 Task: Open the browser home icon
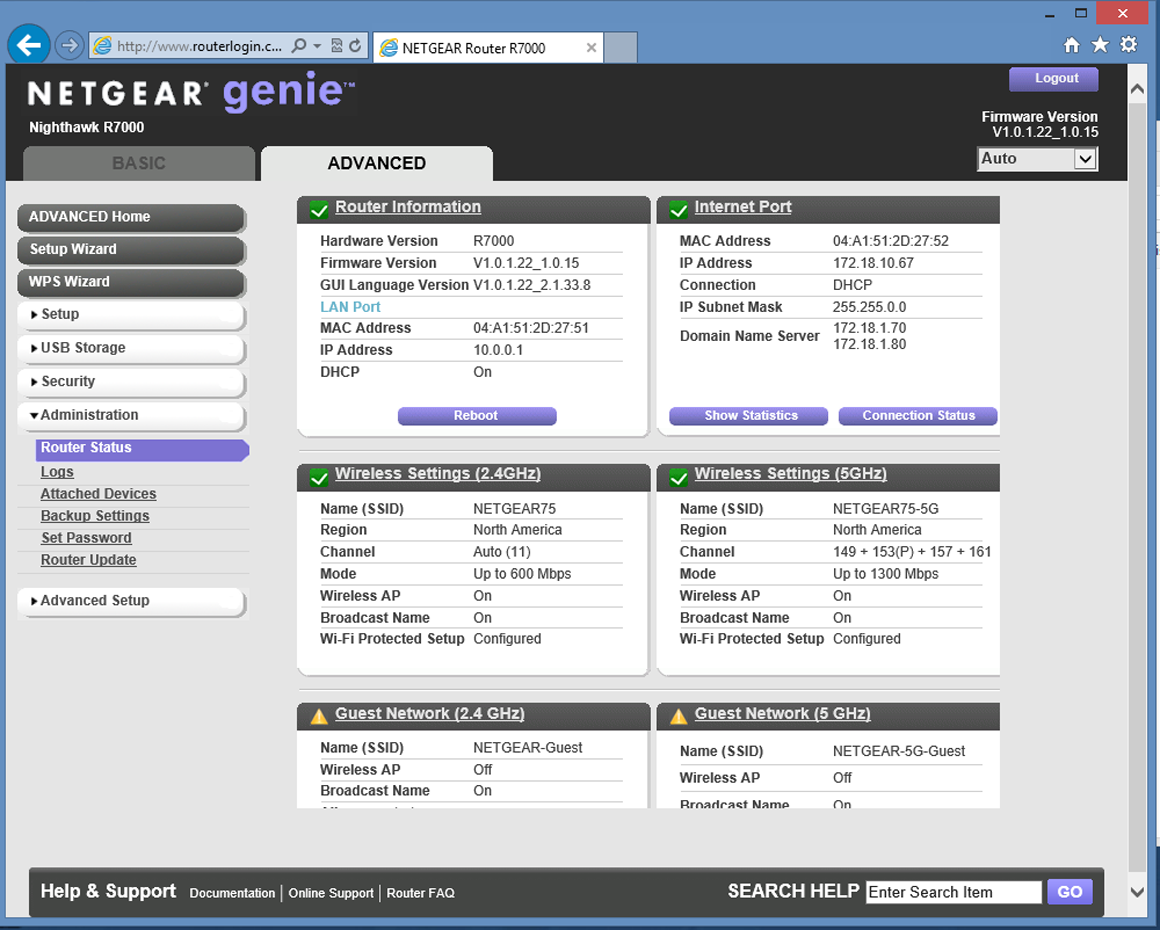coord(1071,45)
